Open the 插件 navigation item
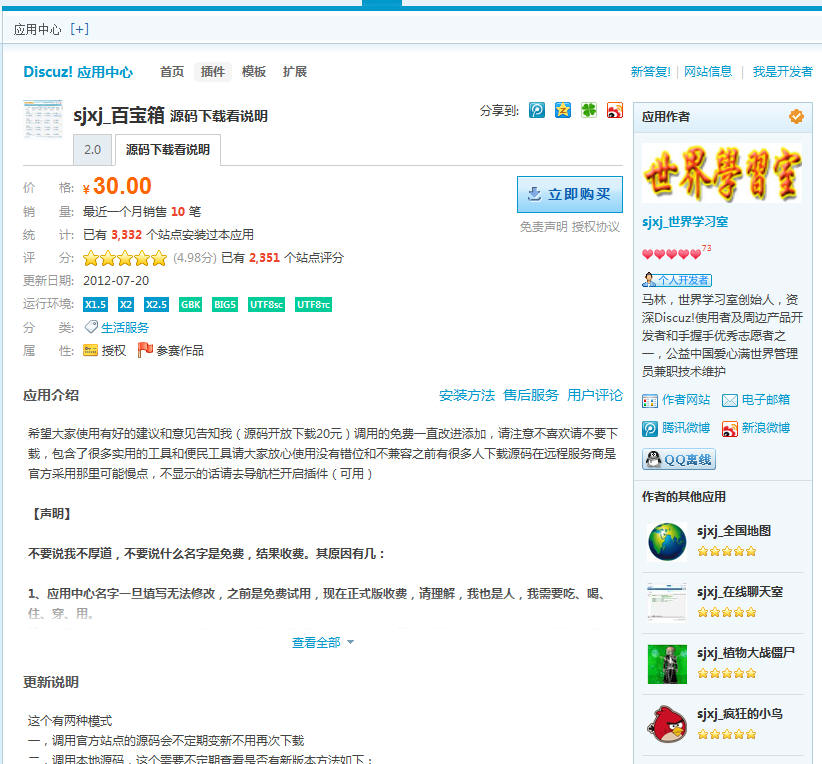The height and width of the screenshot is (764, 822). tap(213, 71)
